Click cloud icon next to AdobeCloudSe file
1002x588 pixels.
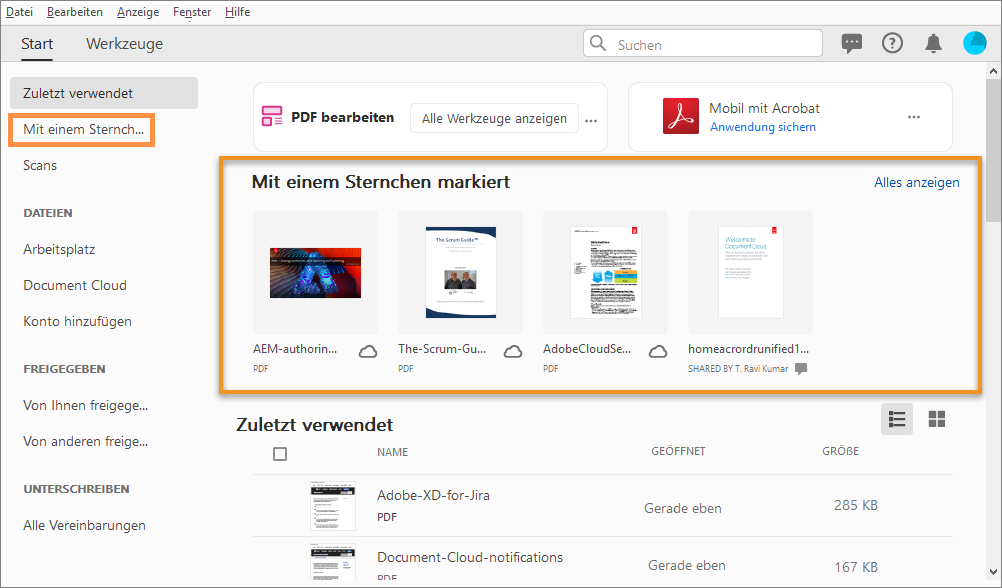[x=658, y=352]
